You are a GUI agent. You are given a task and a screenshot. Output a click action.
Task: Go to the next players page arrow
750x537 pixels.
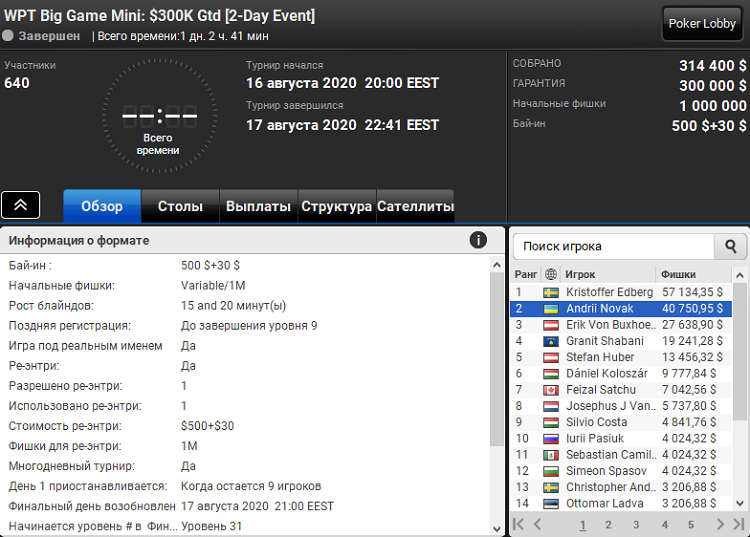(720, 524)
